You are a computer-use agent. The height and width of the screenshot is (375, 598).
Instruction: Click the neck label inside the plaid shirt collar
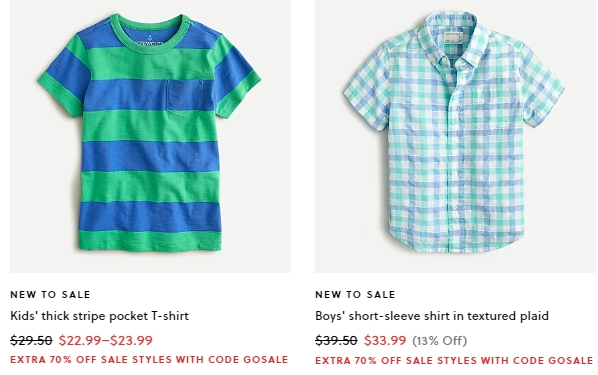click(453, 39)
